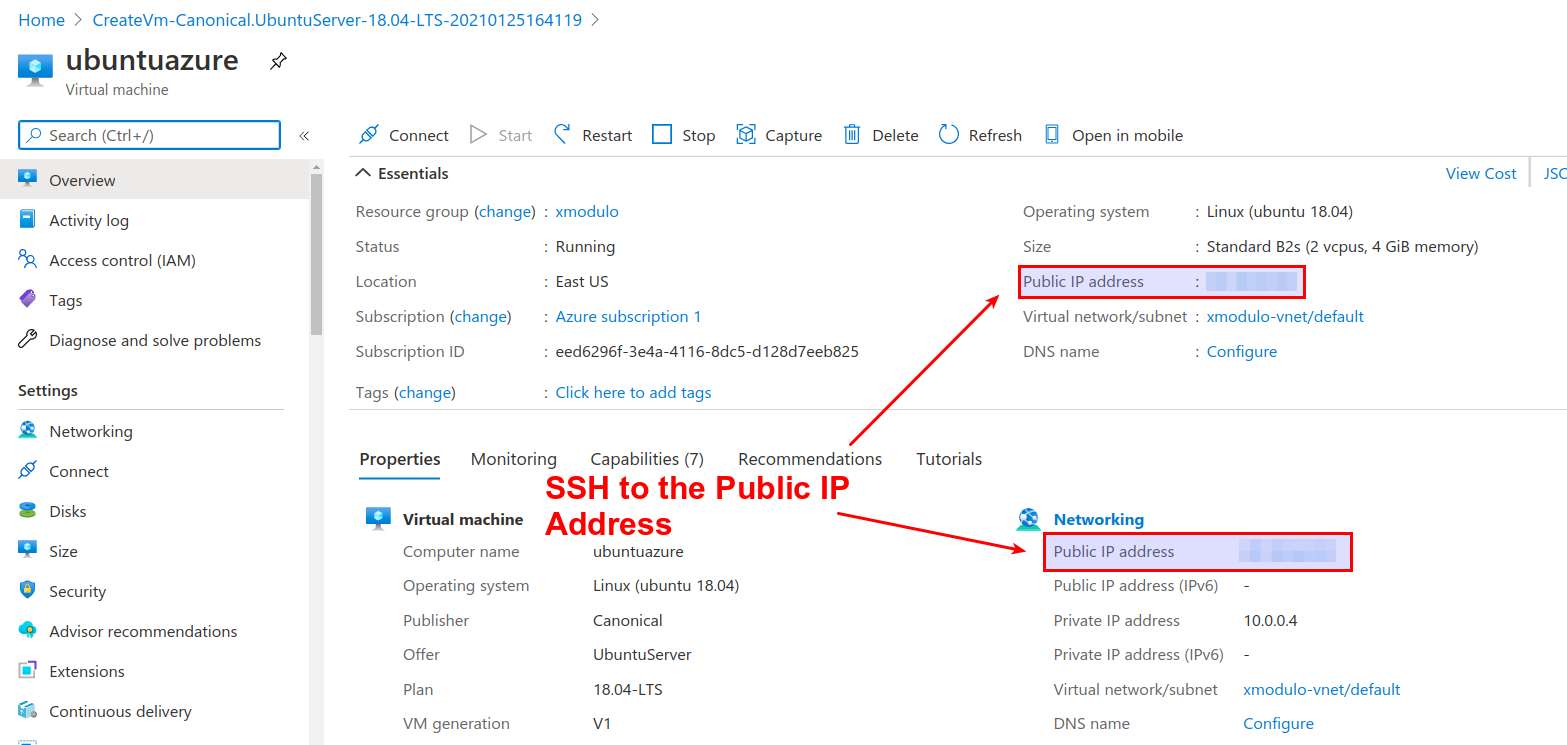Screen dimensions: 1567x745
Task: Click Configure DNS name in Networking properties
Action: coord(1278,724)
